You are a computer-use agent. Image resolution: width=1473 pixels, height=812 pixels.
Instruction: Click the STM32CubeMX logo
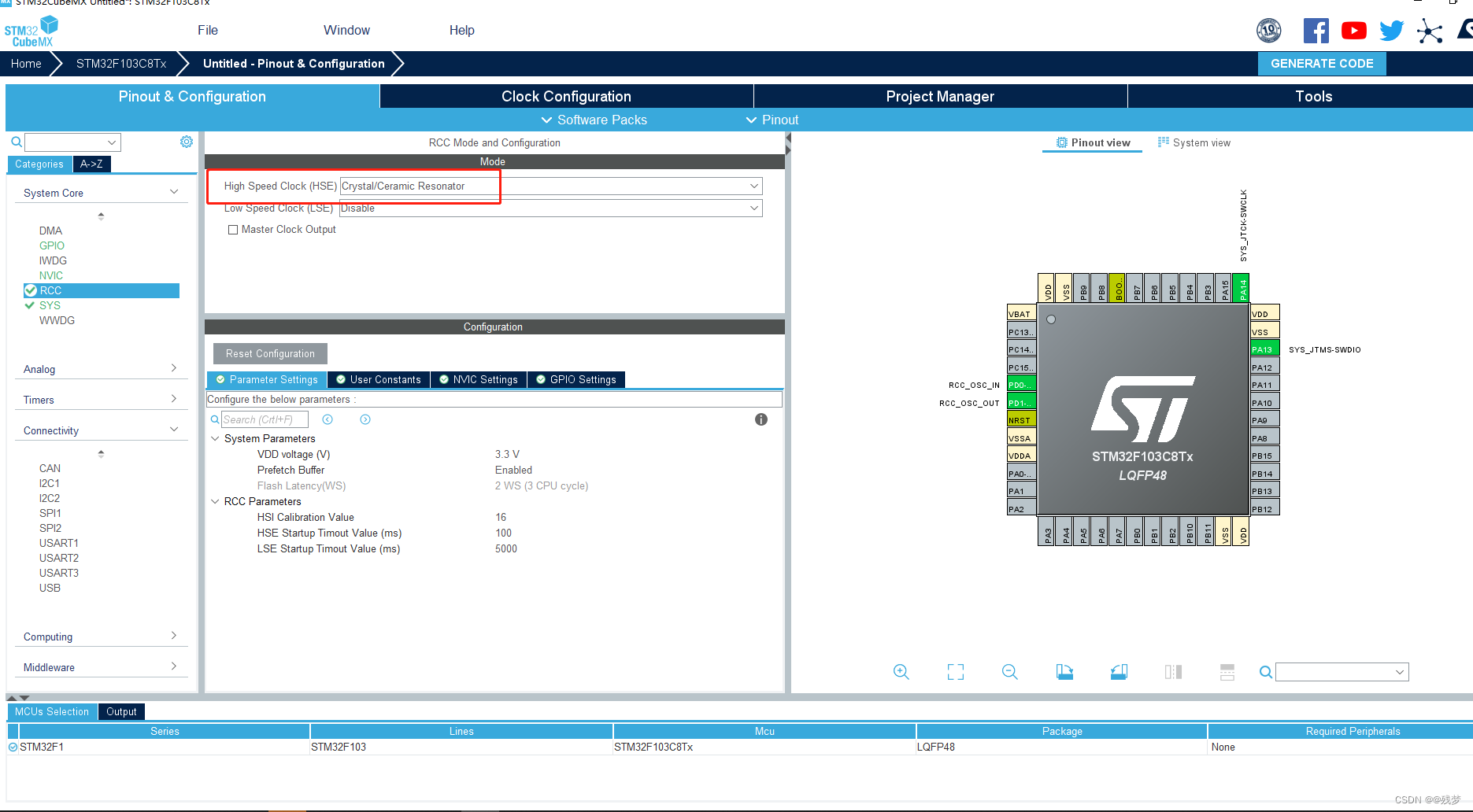coord(31,31)
